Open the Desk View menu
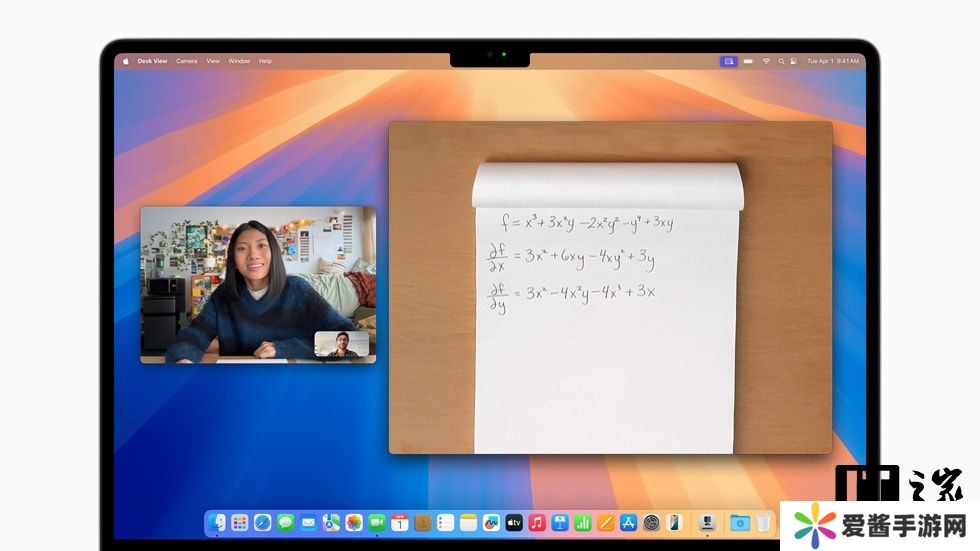Image resolution: width=980 pixels, height=551 pixels. point(152,61)
